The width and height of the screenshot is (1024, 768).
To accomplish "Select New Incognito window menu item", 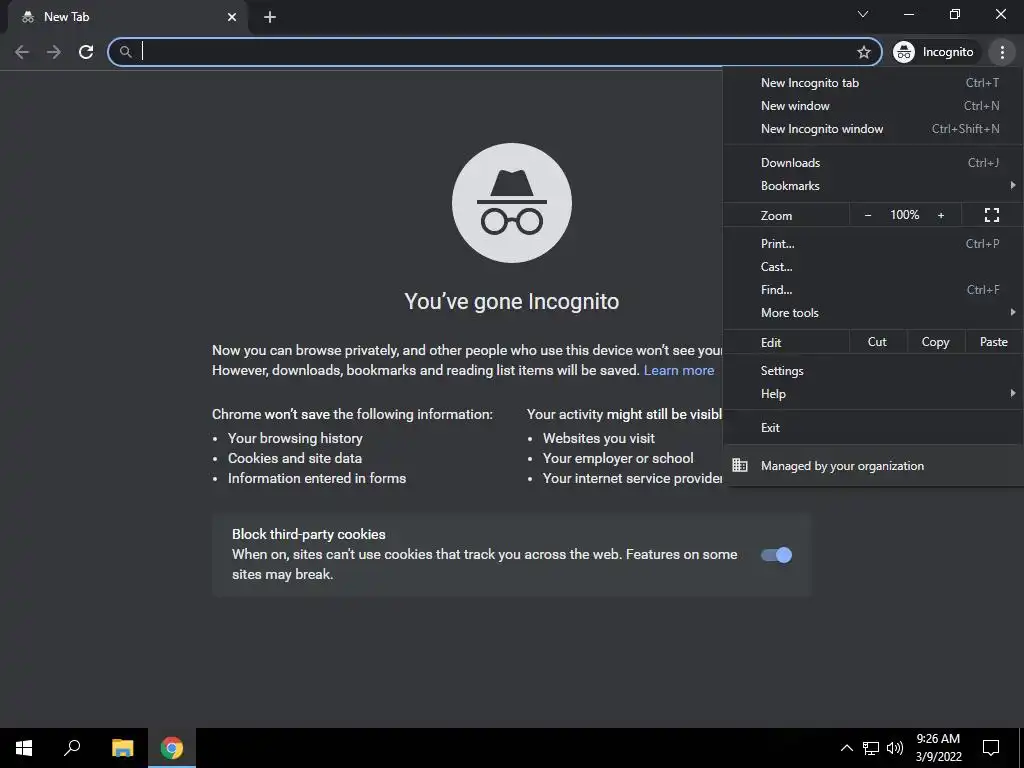I will (873, 129).
